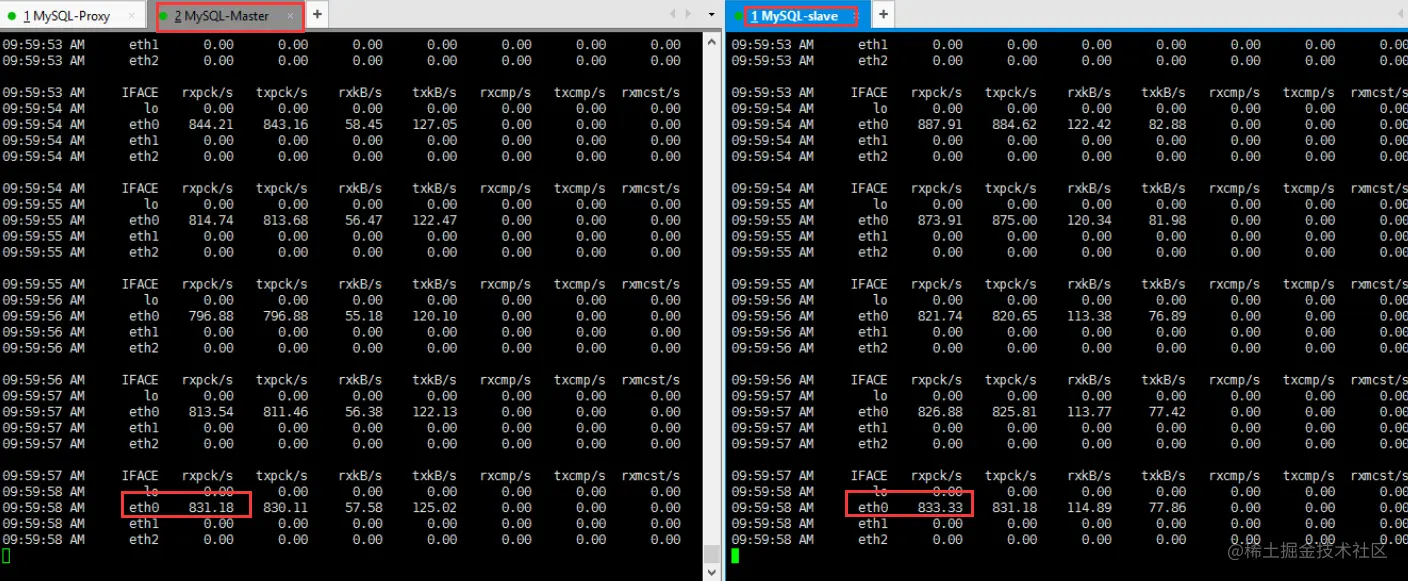Click the green cursor in MySQL-slave terminal
Viewport: 1408px width, 581px height.
tap(735, 555)
